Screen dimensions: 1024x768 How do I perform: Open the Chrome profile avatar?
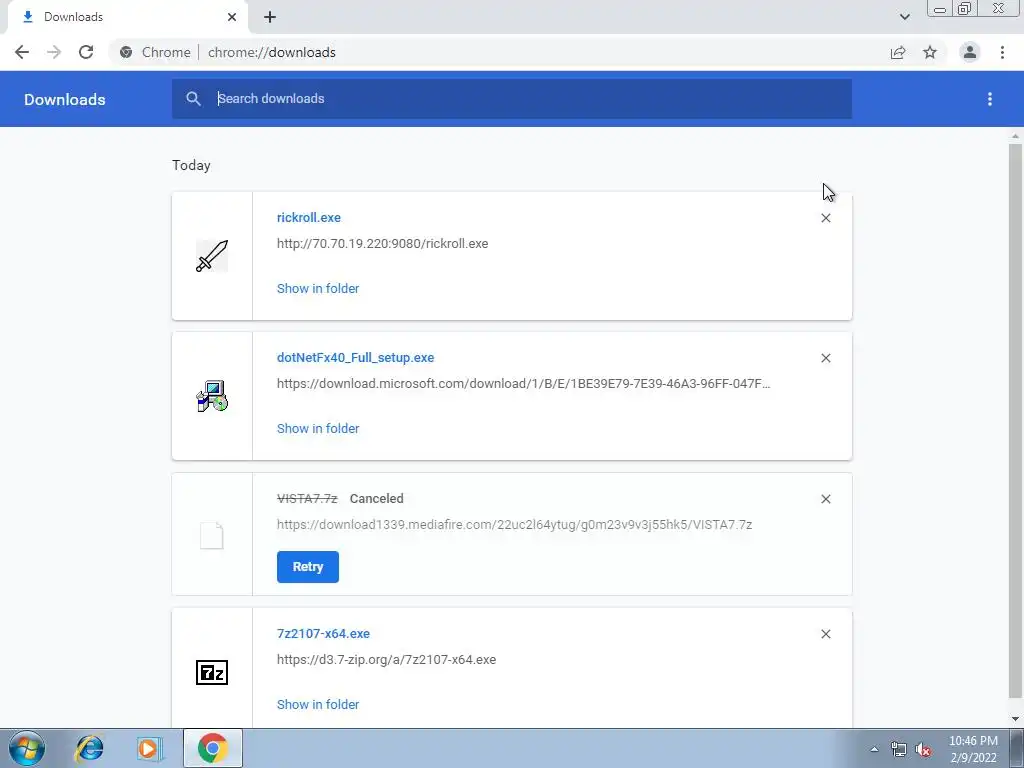pyautogui.click(x=970, y=52)
